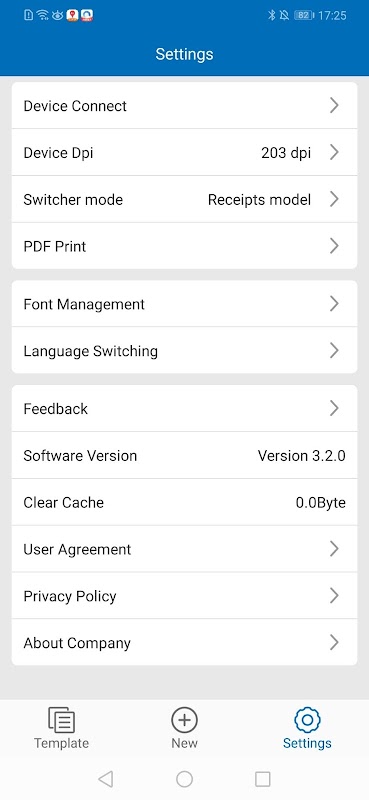Change Switcher mode from Receipts model

tap(184, 199)
